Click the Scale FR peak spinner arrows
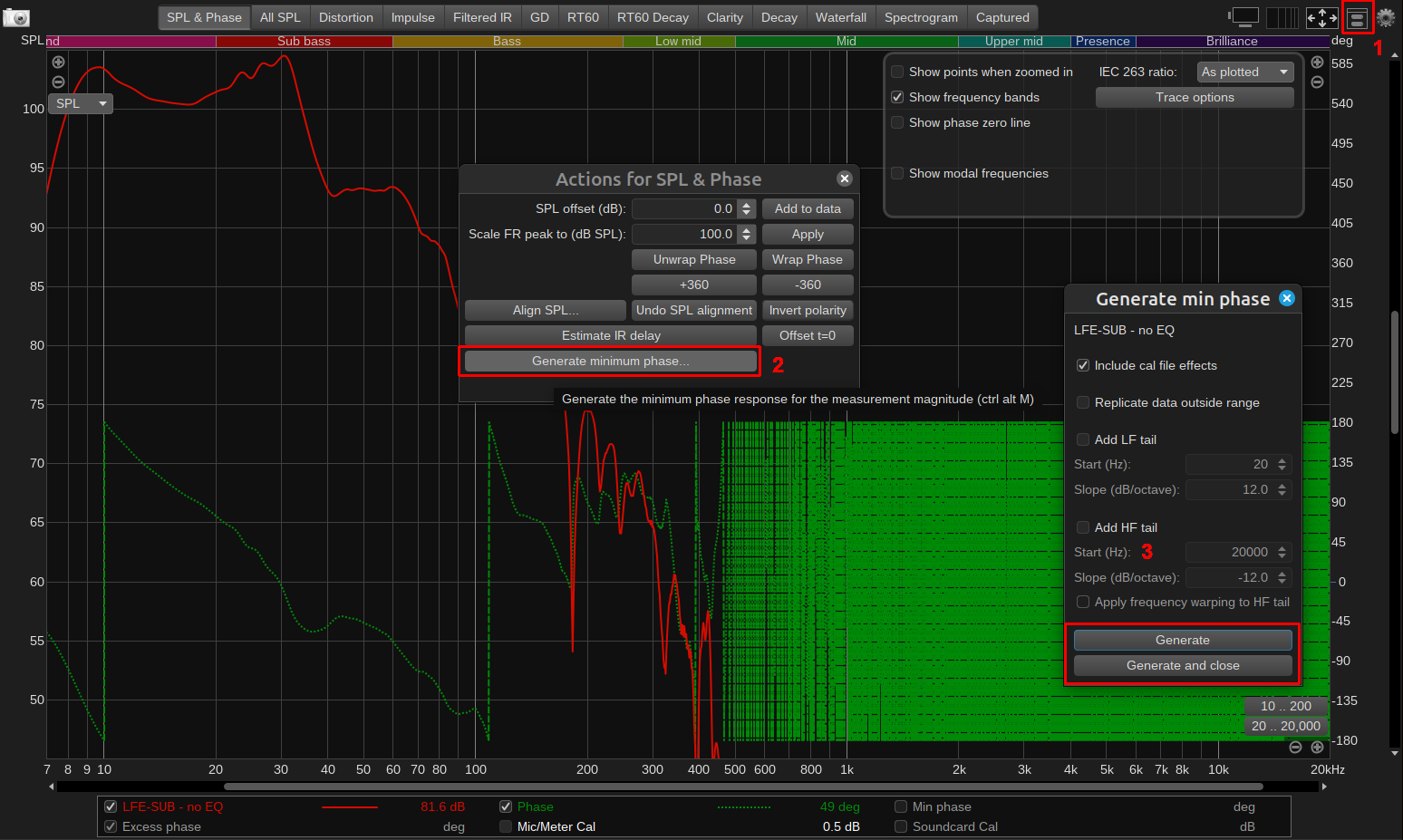1403x840 pixels. (747, 234)
